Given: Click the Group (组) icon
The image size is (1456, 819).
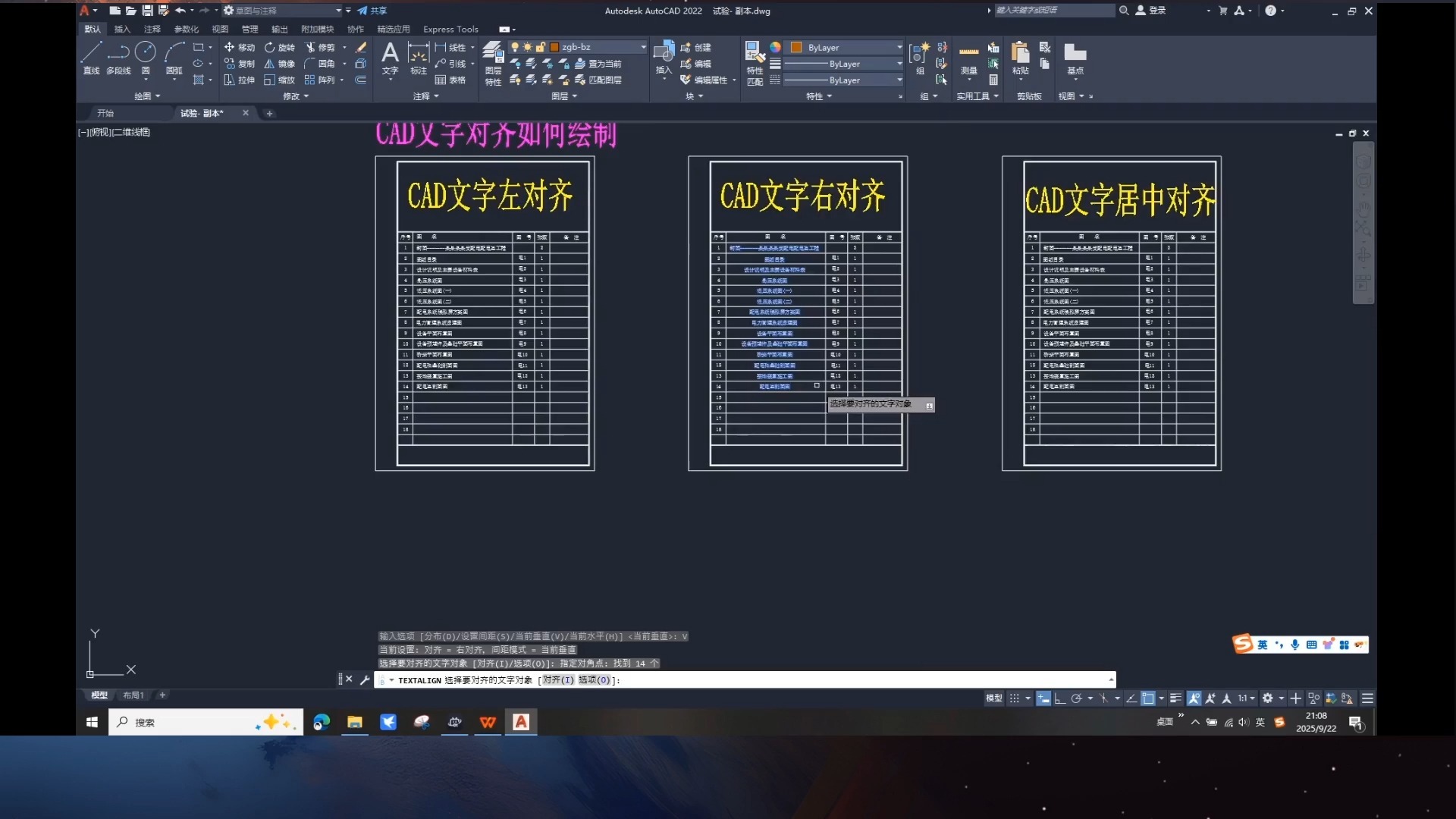Looking at the screenshot, I should point(920,58).
